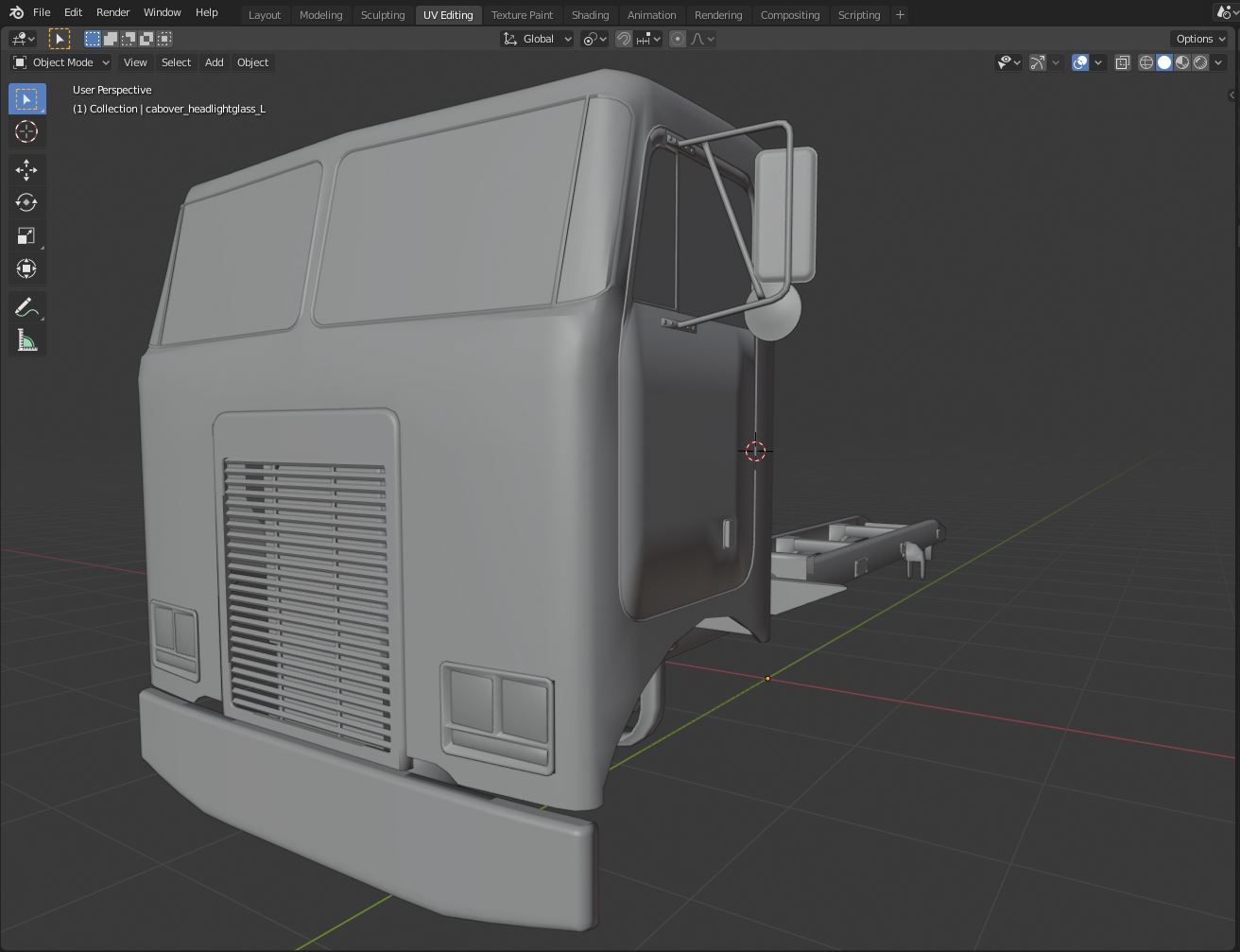Choose the Move tool
Viewport: 1240px width, 952px height.
[x=26, y=170]
